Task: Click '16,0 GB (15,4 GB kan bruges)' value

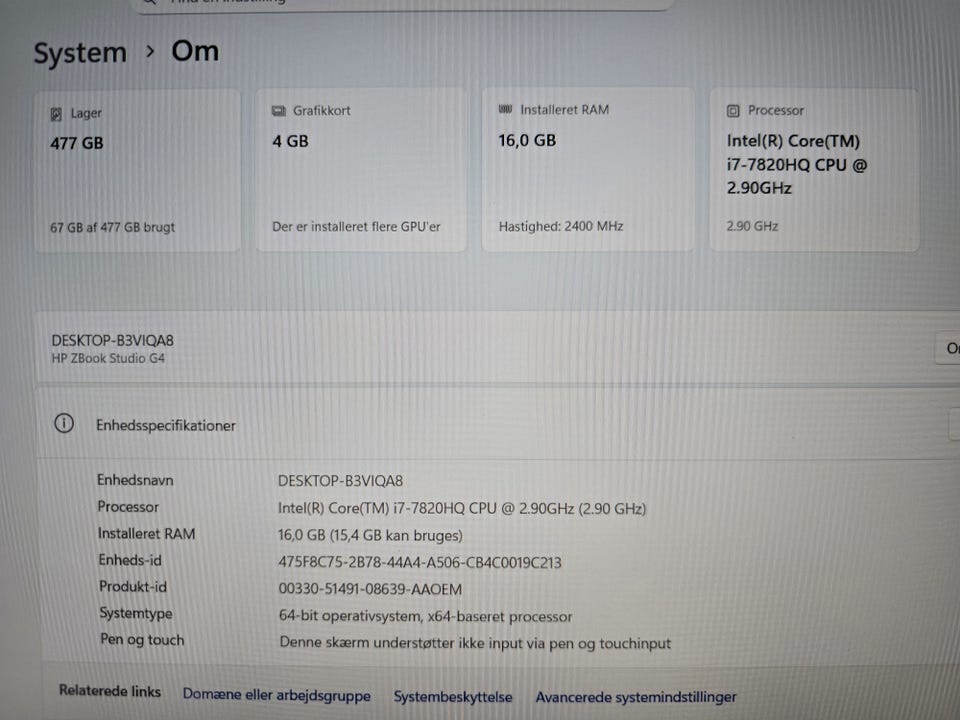Action: [x=370, y=536]
